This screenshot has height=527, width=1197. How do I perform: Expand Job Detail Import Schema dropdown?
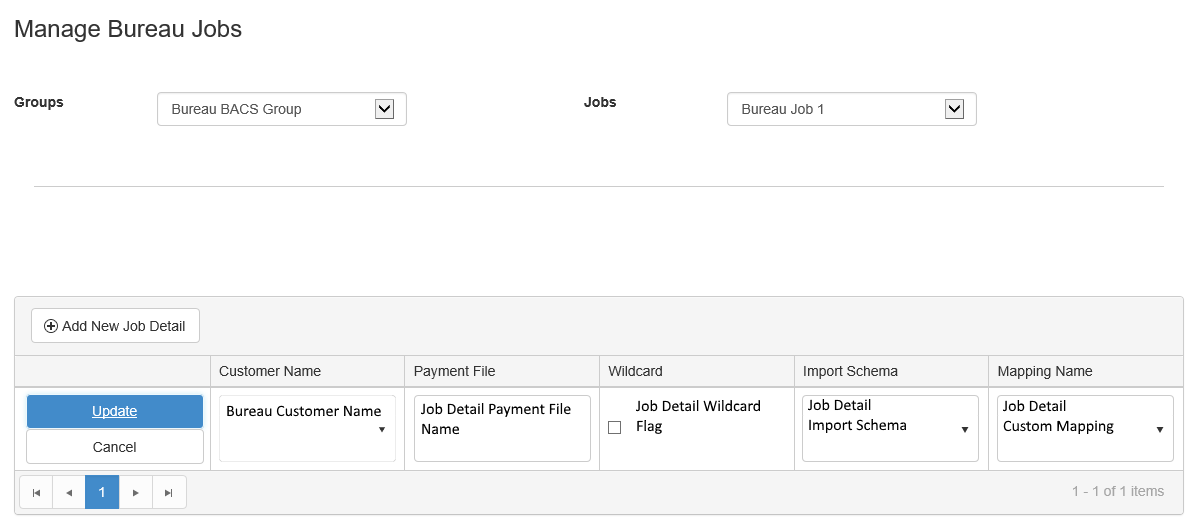point(964,429)
